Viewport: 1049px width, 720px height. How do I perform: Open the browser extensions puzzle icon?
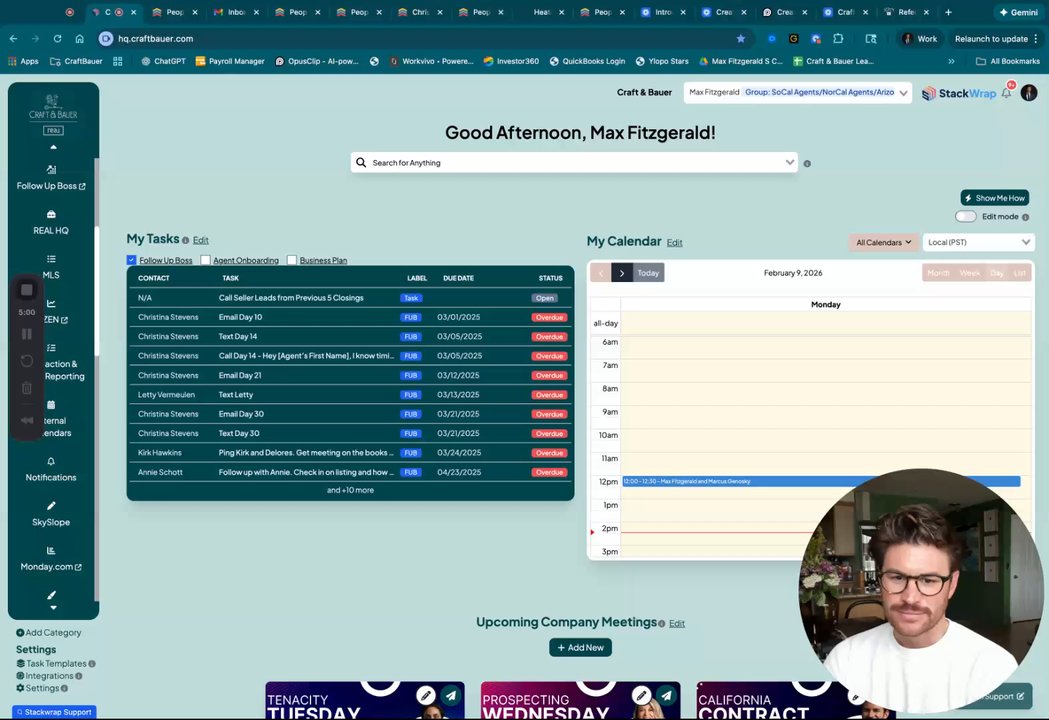click(838, 39)
